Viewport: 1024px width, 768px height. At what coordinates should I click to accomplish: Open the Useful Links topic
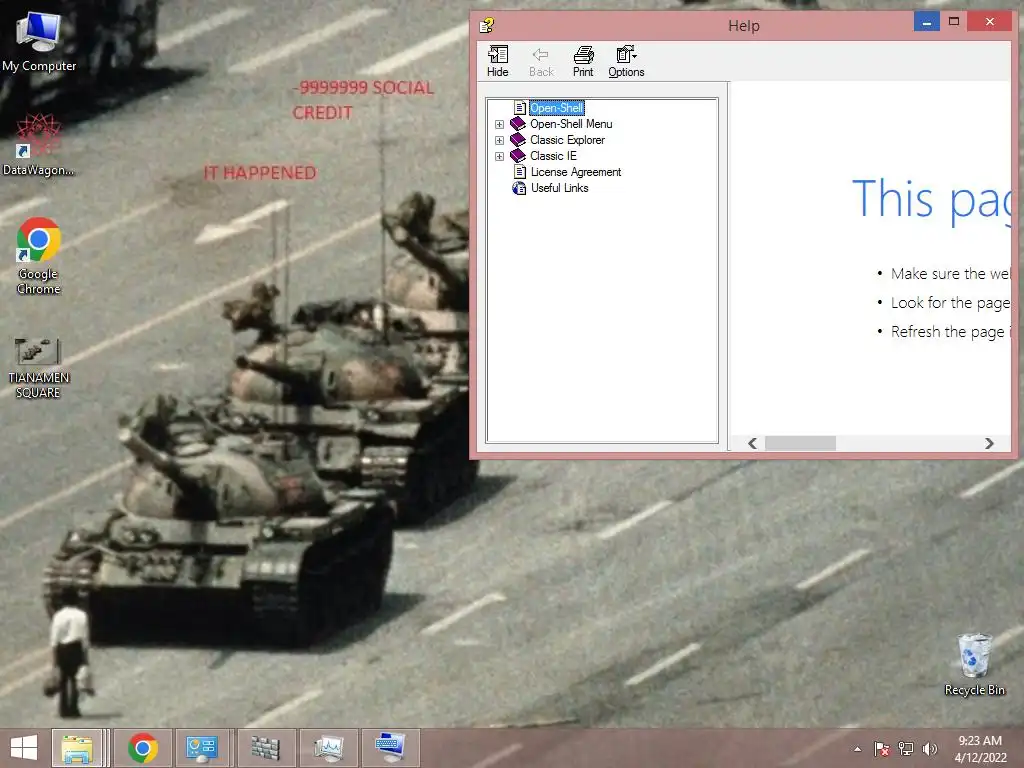click(x=559, y=188)
